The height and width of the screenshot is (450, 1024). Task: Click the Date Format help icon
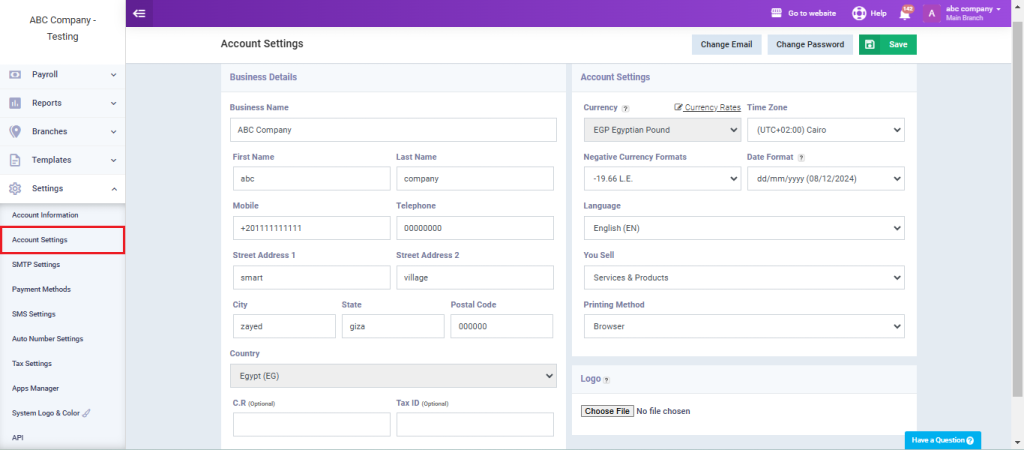pyautogui.click(x=801, y=157)
